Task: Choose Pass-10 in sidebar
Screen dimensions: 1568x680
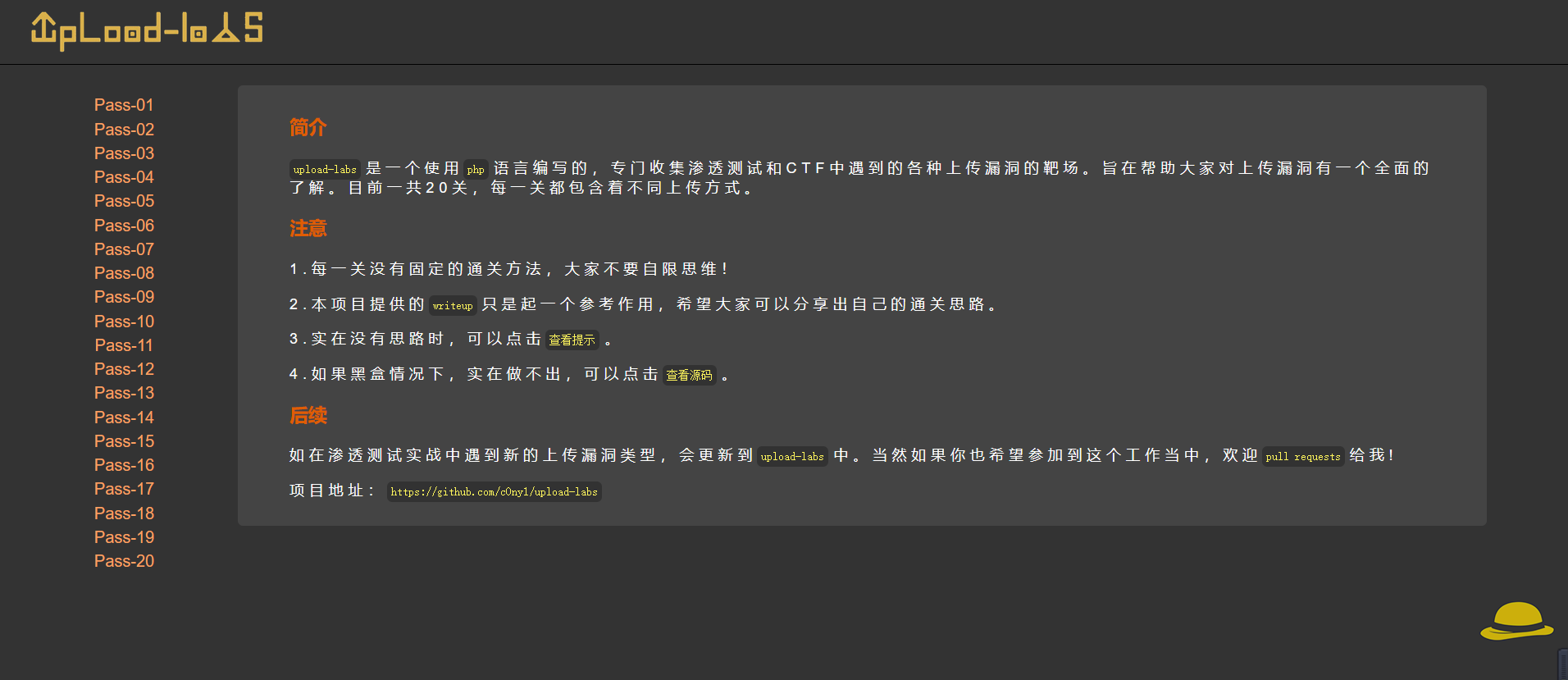Action: pos(124,322)
